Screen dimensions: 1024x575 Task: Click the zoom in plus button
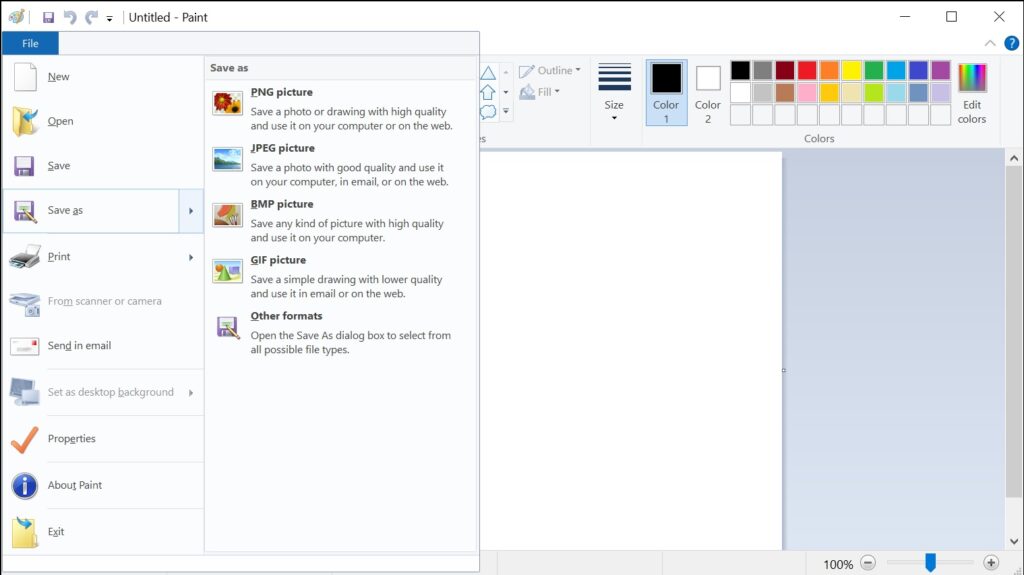[991, 563]
